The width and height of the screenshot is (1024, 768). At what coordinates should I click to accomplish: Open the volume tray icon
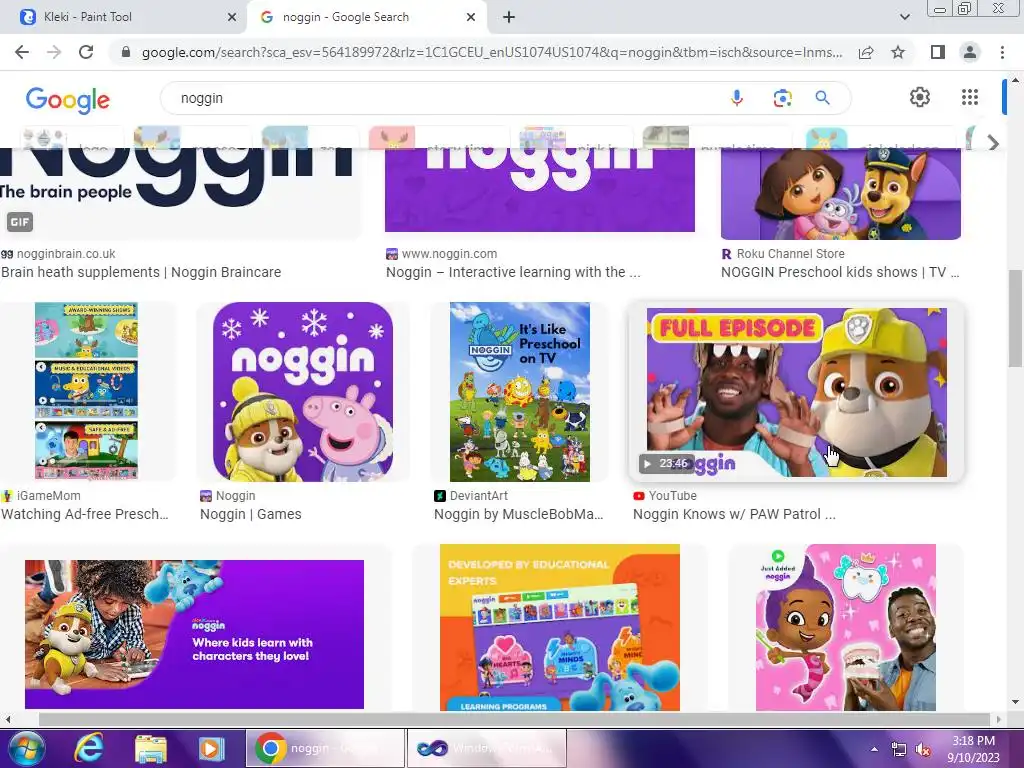pos(923,750)
